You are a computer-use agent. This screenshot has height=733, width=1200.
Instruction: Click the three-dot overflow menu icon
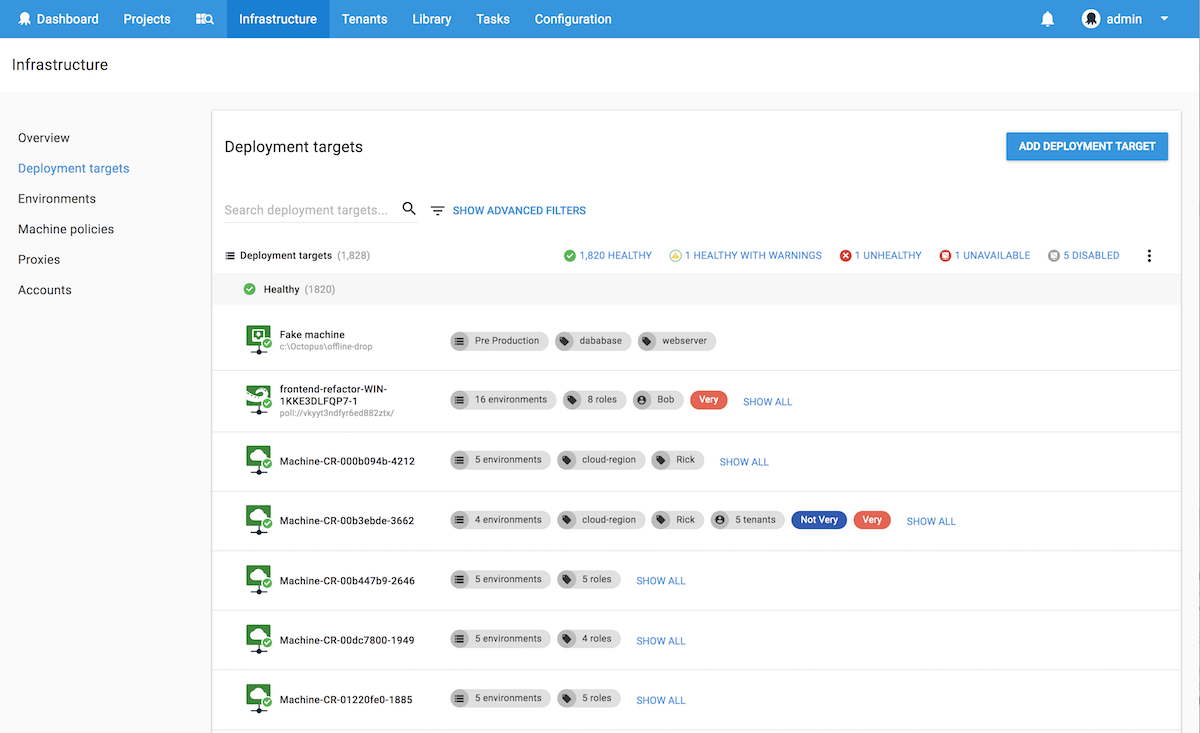[x=1149, y=256]
